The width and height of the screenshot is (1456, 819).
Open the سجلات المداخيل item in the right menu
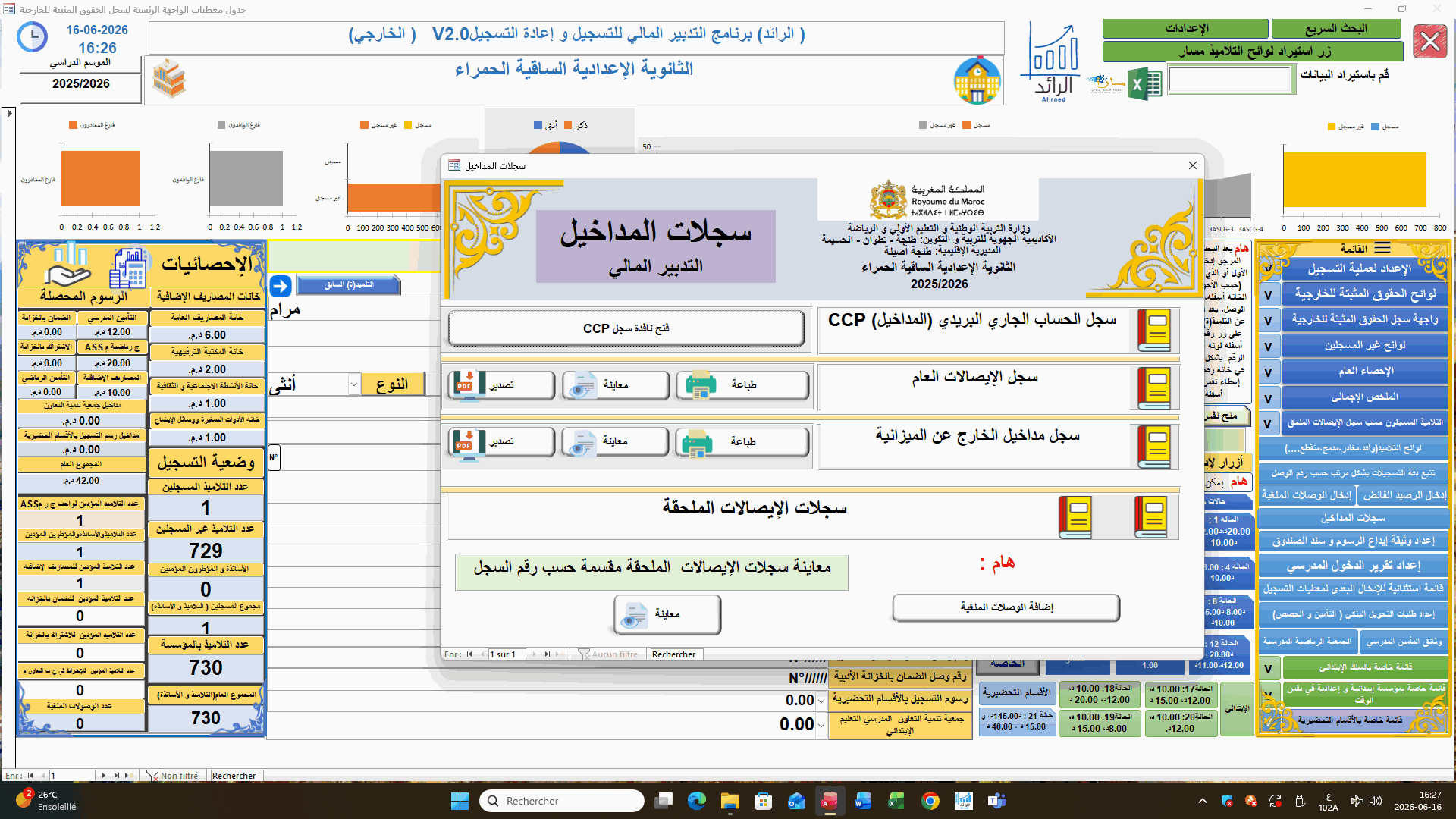click(x=1353, y=518)
